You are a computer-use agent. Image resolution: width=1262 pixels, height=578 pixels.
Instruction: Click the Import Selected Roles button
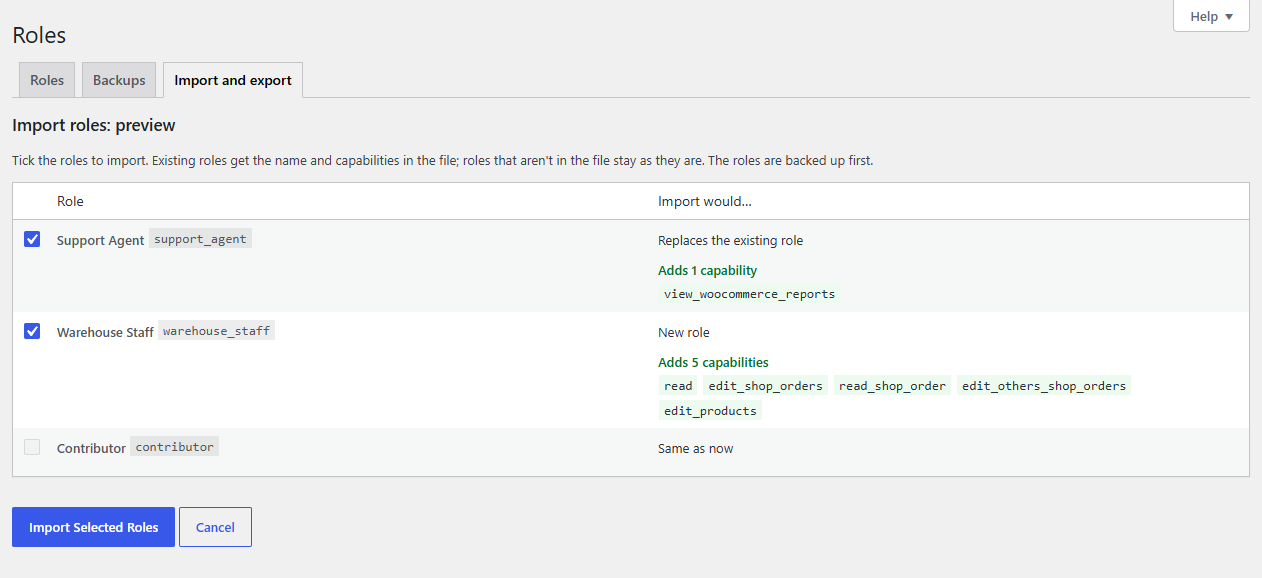click(x=93, y=527)
